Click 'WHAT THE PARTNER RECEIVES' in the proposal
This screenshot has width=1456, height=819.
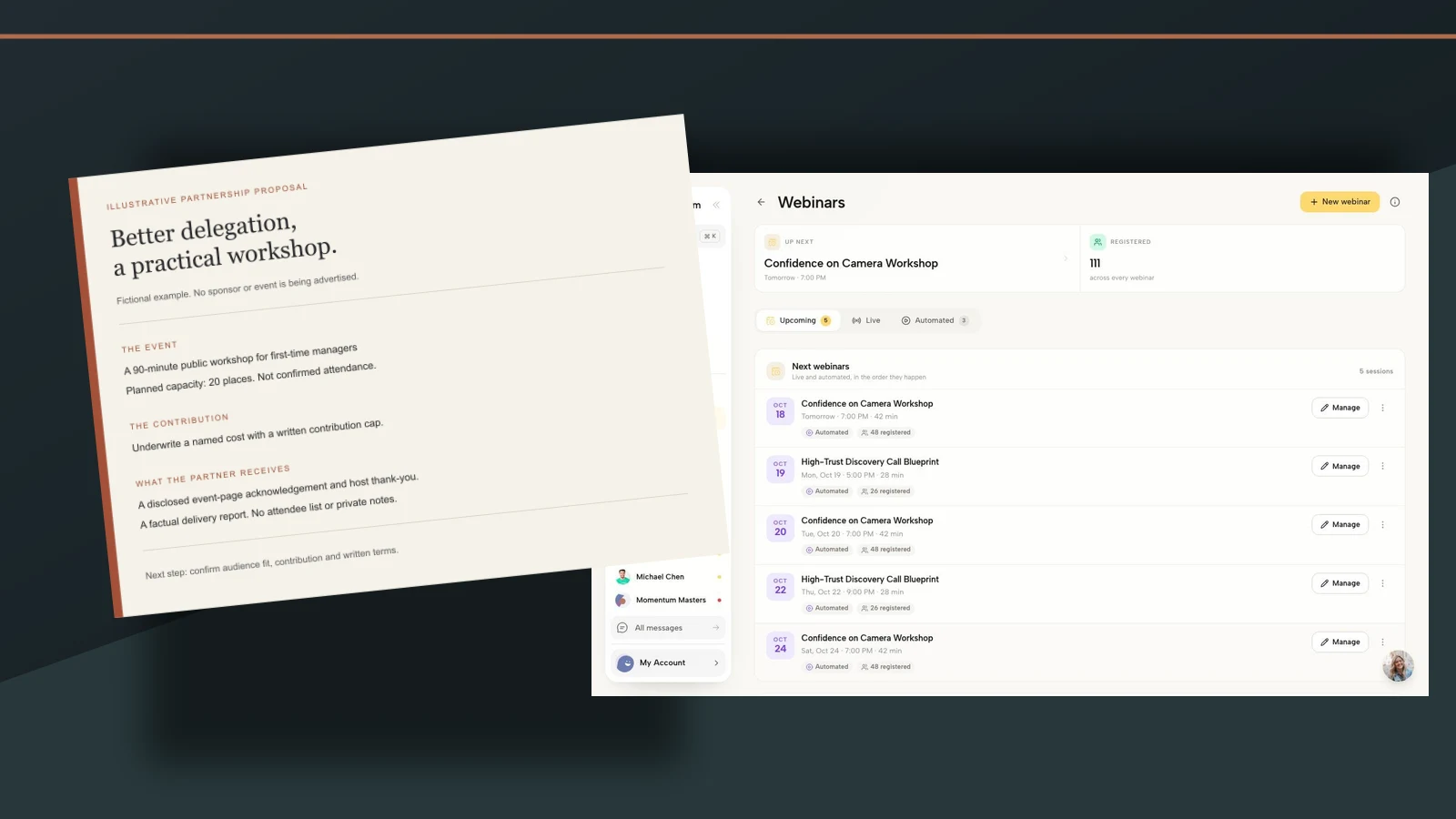[x=213, y=475]
